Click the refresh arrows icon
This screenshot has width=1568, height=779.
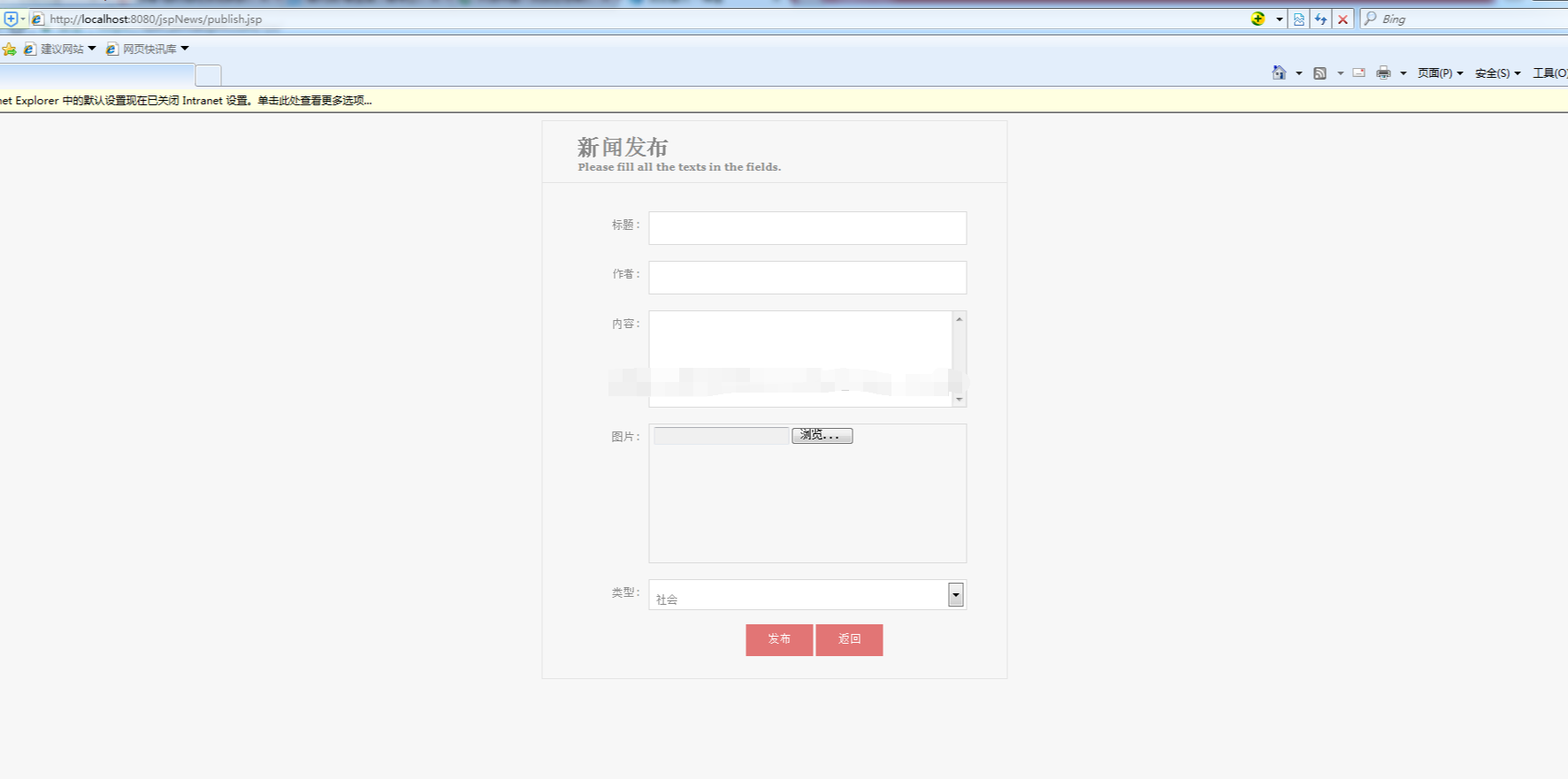point(1320,19)
